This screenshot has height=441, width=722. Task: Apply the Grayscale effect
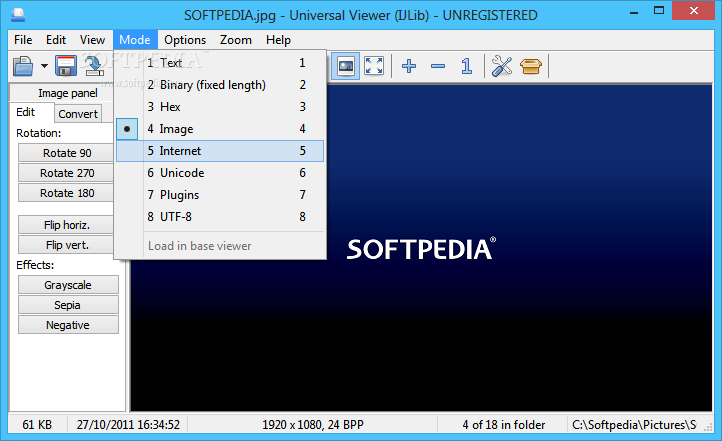[68, 285]
